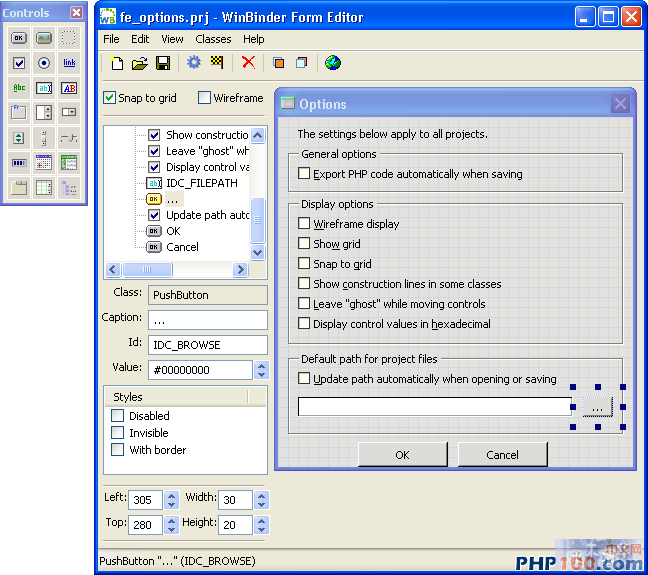648x575 pixels.
Task: Select the HyperLink control in Controls palette
Action: point(69,63)
